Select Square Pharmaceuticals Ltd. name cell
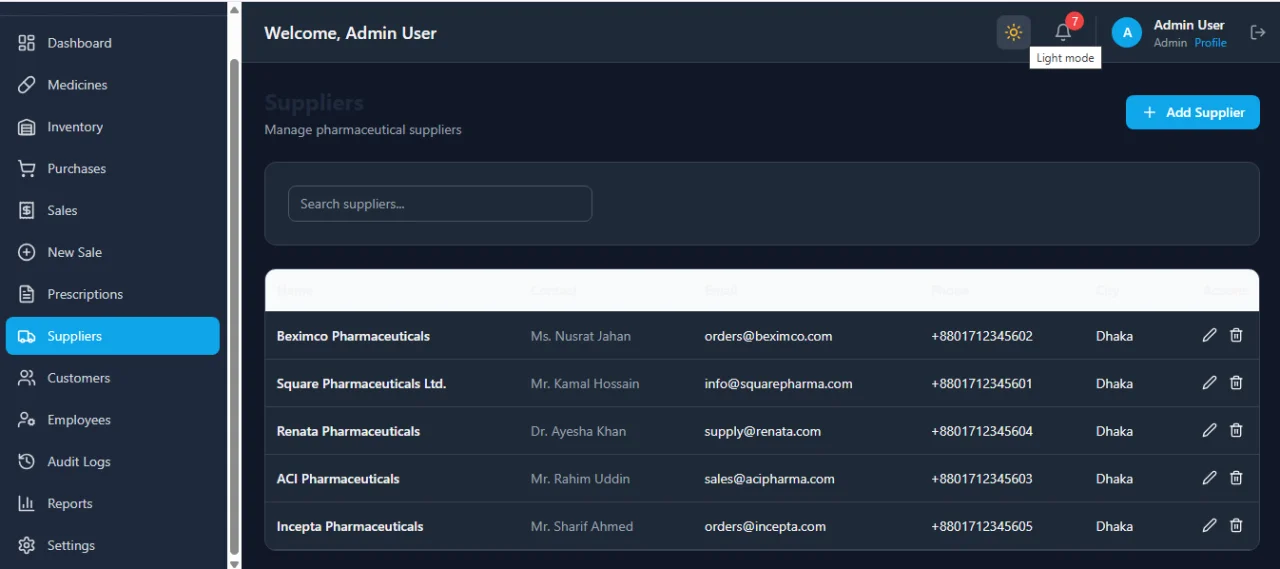This screenshot has height=569, width=1280. 361,384
